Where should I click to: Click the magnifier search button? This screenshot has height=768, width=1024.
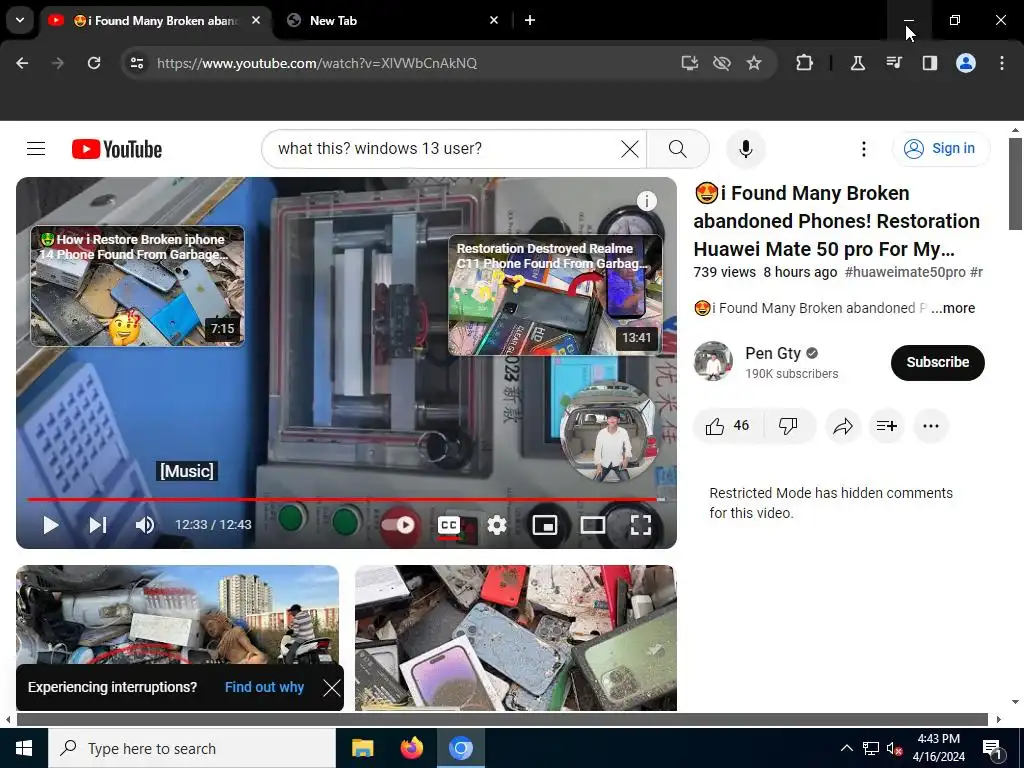pos(678,149)
